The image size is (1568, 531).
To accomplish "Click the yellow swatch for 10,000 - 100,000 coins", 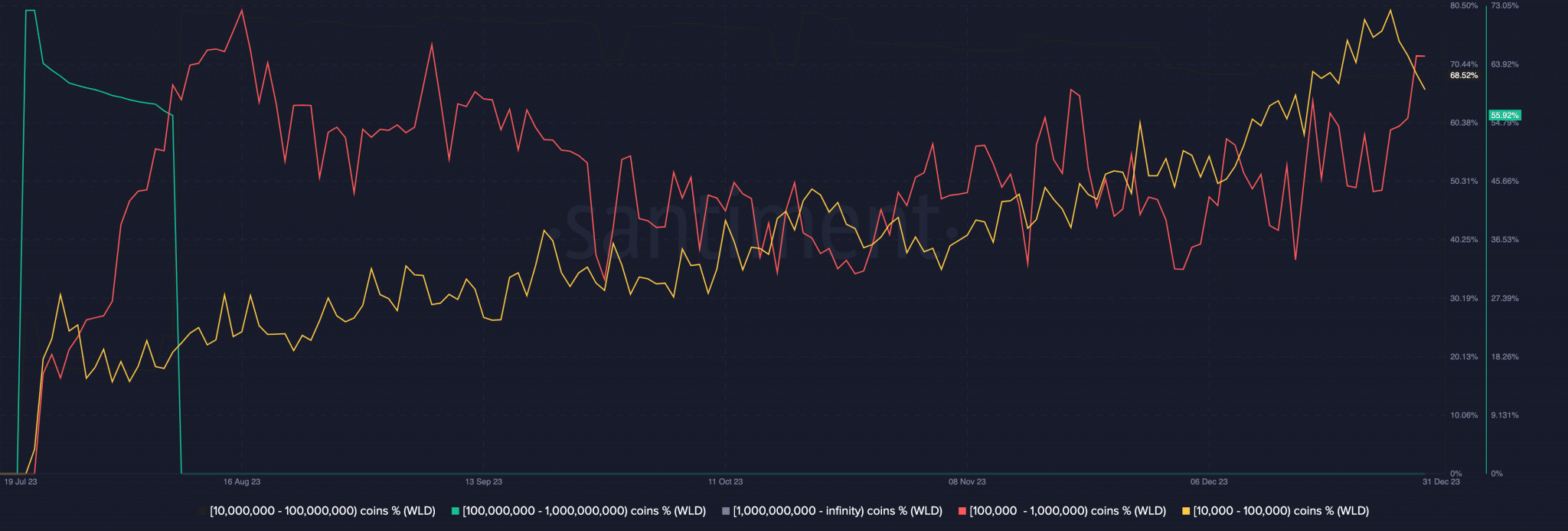I will [1186, 511].
